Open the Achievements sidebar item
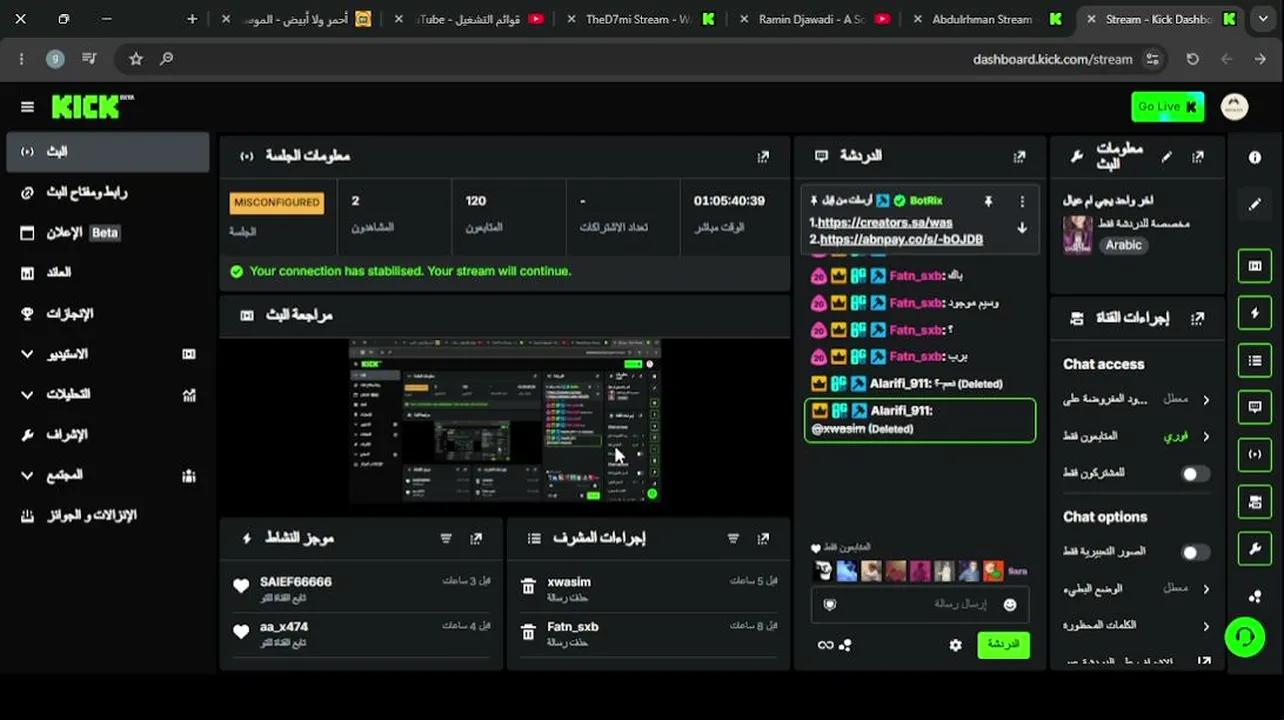Image resolution: width=1284 pixels, height=720 pixels. pos(107,314)
